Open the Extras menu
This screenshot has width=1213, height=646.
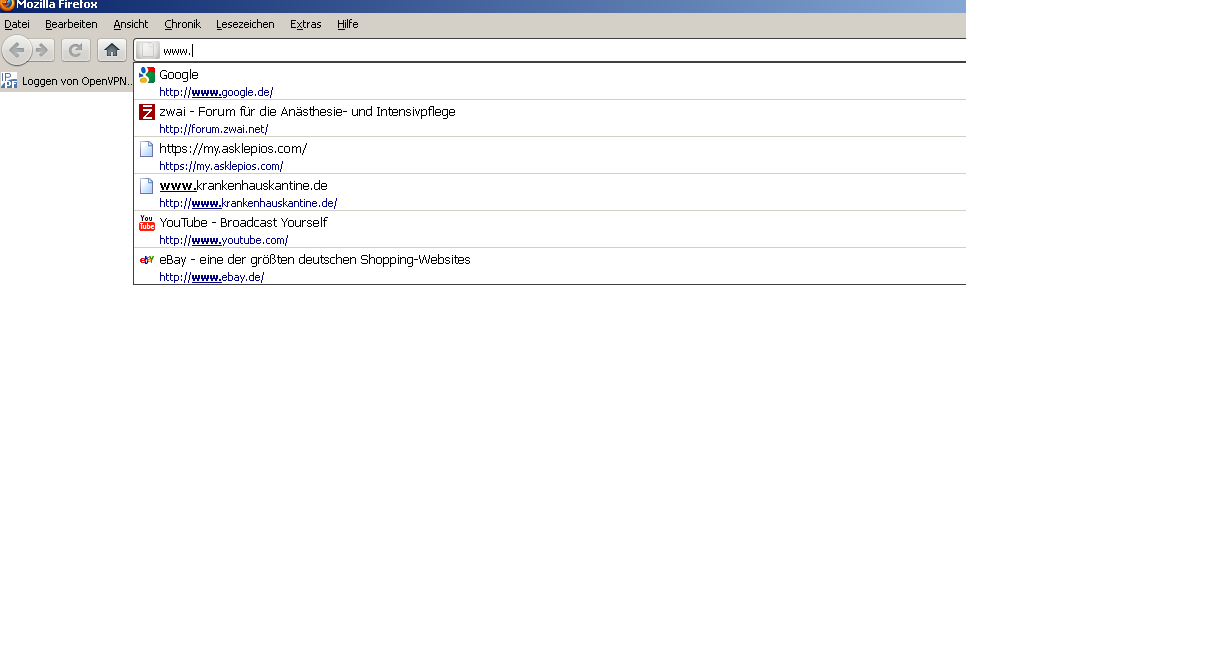pos(306,24)
